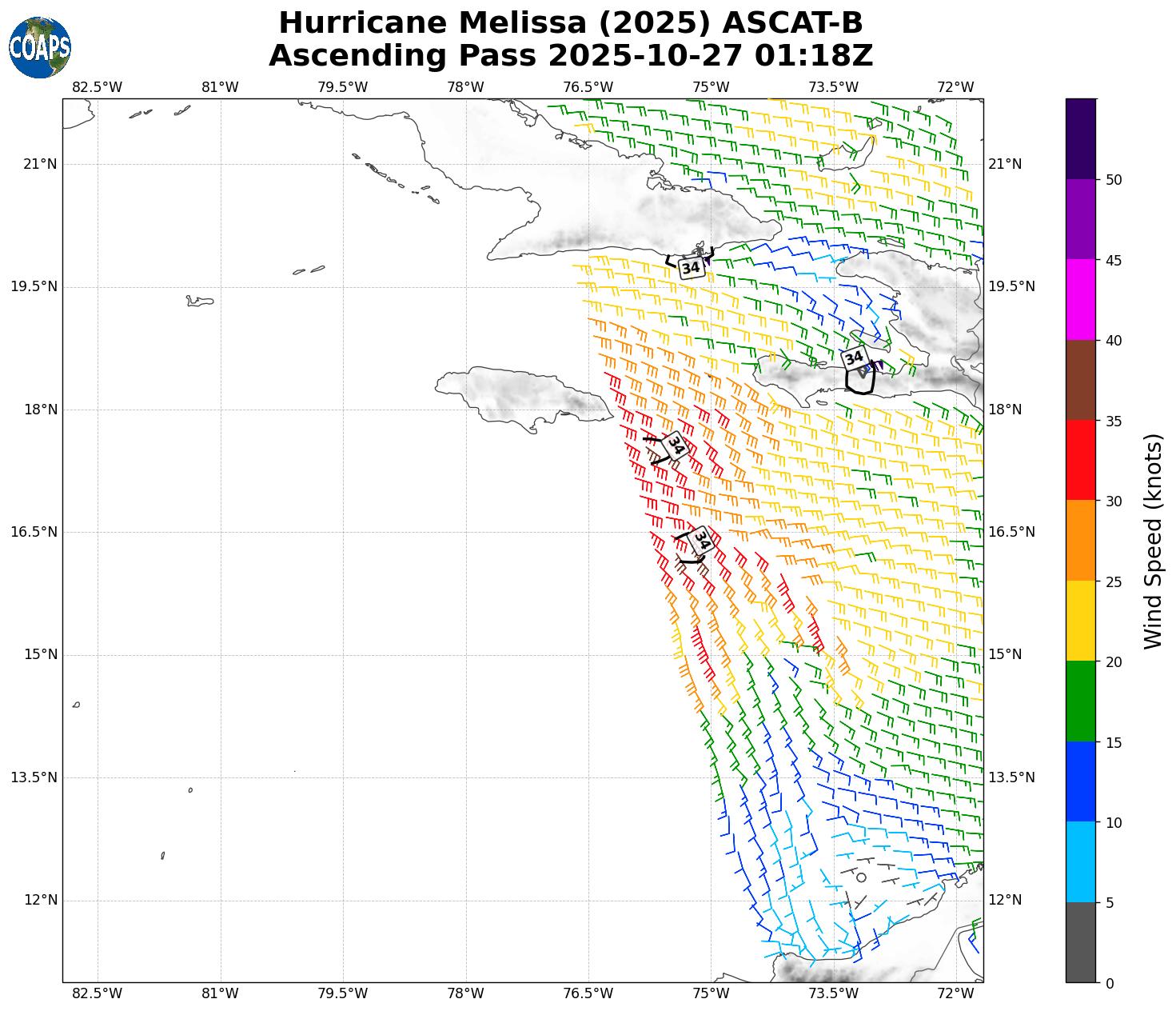The image size is (1176, 1011).
Task: Click the 78°W label on the bottom axis
Action: 465,993
